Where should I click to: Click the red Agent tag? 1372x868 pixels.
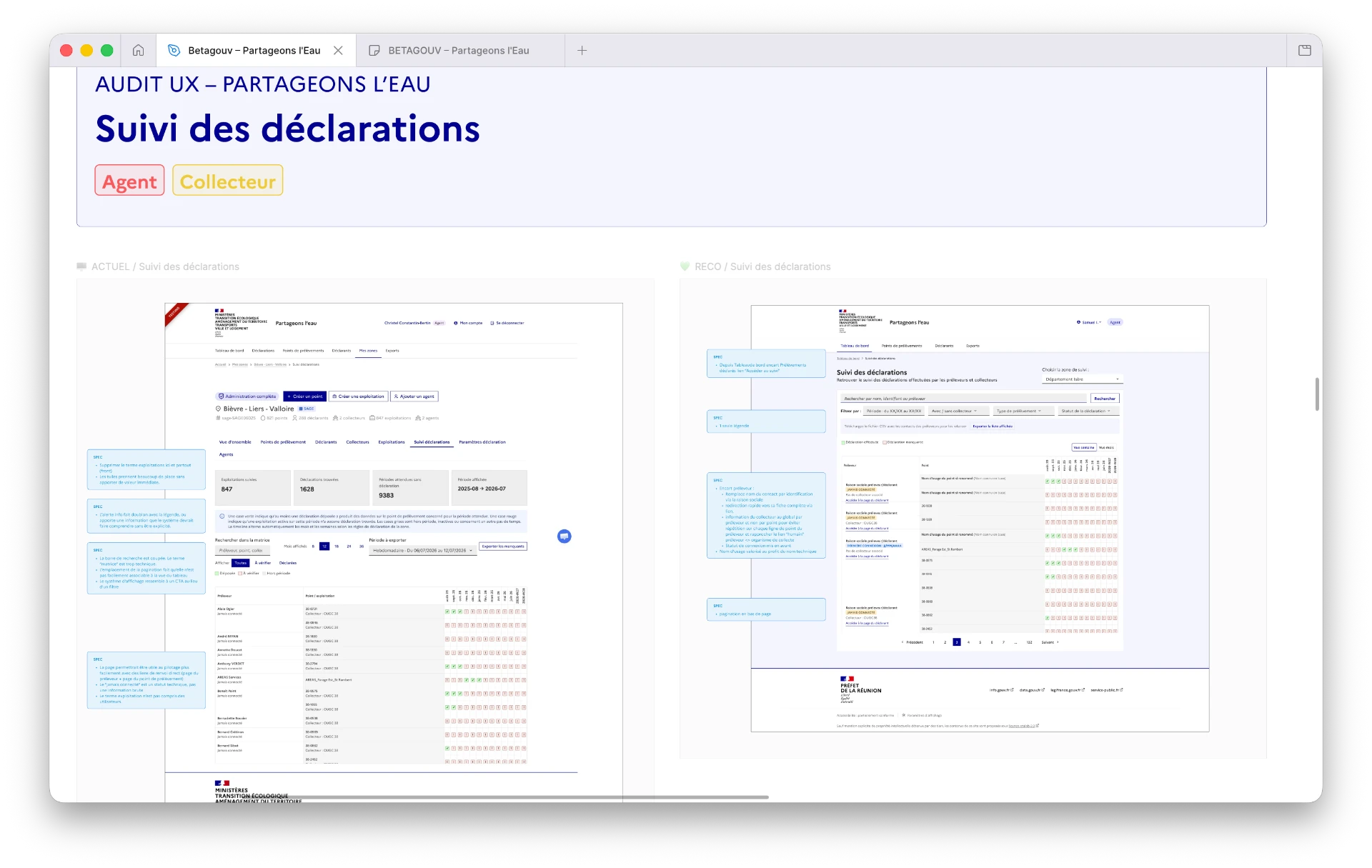coord(129,180)
